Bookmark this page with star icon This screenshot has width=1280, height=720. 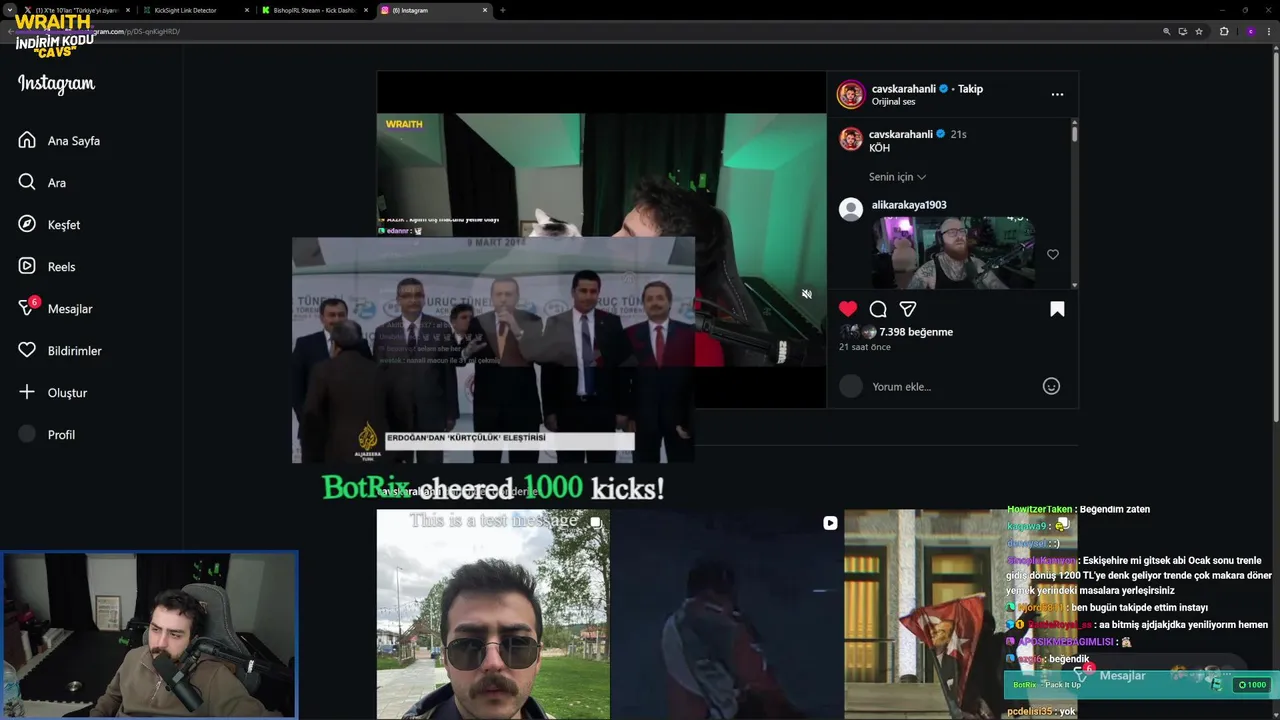tap(1199, 31)
